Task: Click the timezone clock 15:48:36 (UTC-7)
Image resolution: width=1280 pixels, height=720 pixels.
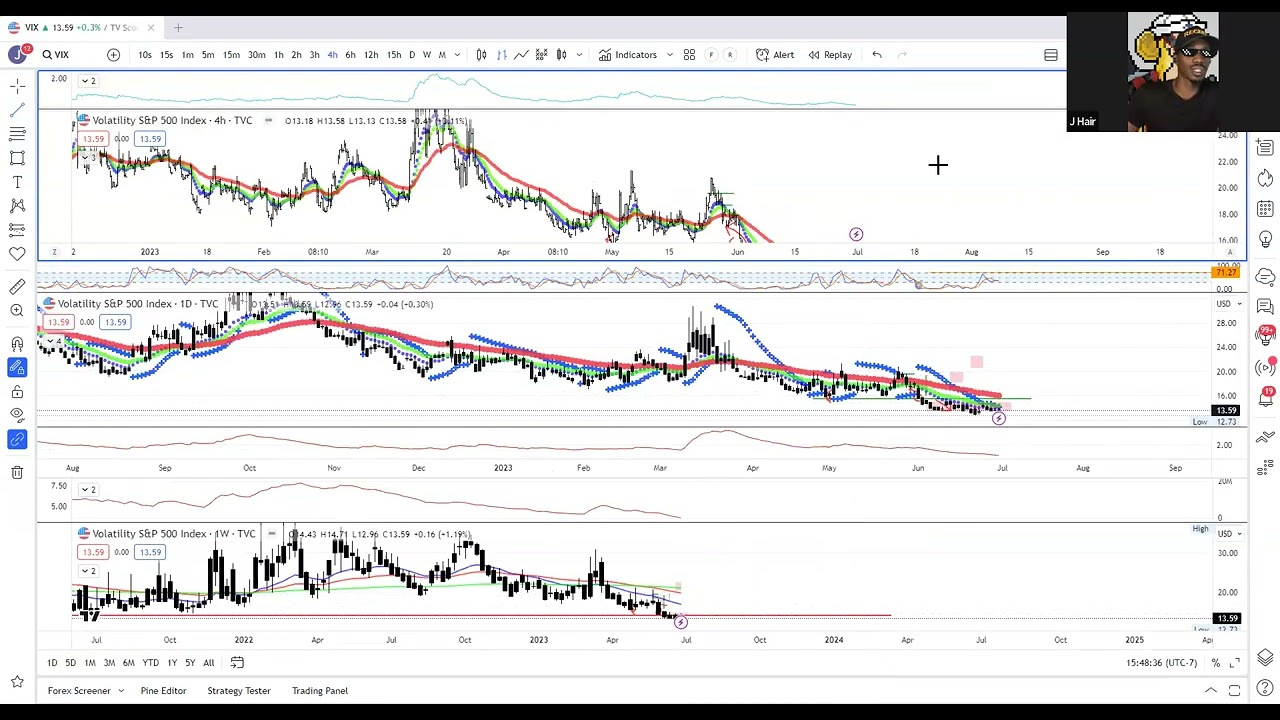Action: [x=1161, y=662]
